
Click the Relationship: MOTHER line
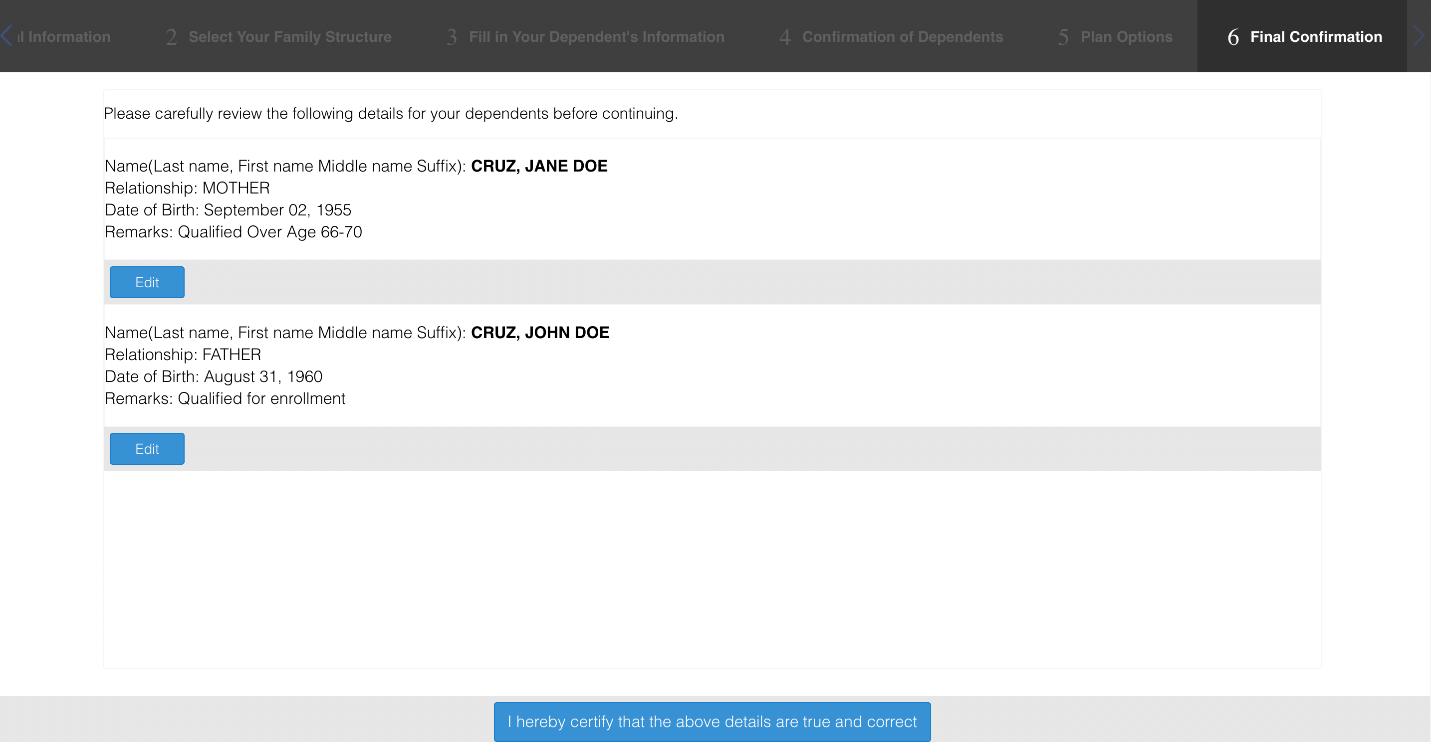click(x=187, y=188)
